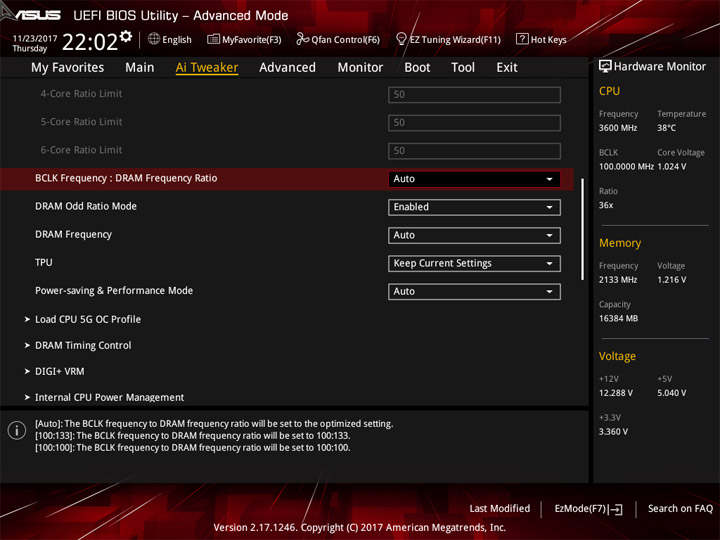Open date and time settings gear icon
The height and width of the screenshot is (540, 720).
click(x=126, y=37)
